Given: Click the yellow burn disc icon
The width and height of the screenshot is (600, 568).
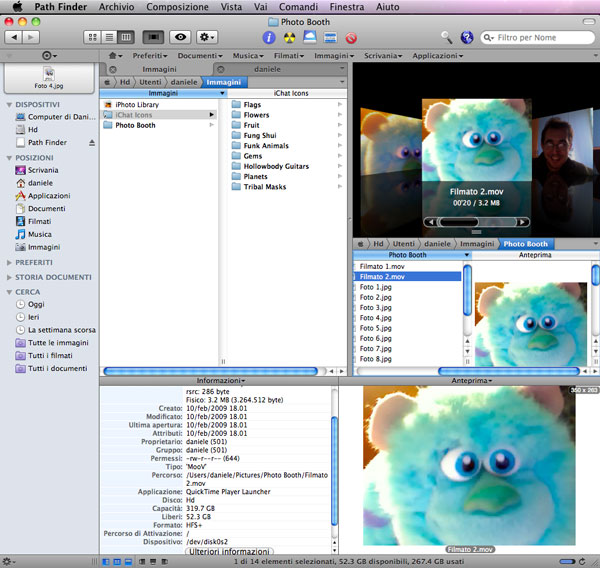Looking at the screenshot, I should click(290, 38).
